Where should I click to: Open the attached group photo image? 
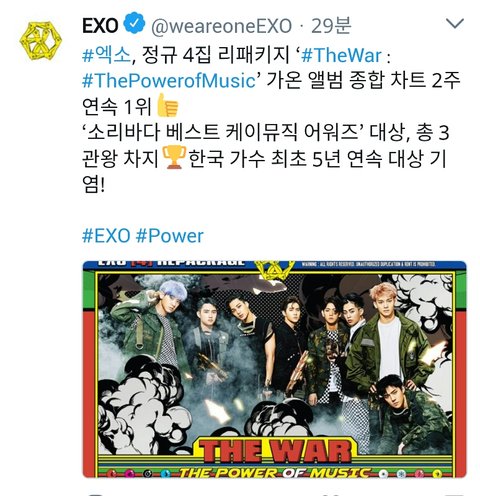click(274, 369)
